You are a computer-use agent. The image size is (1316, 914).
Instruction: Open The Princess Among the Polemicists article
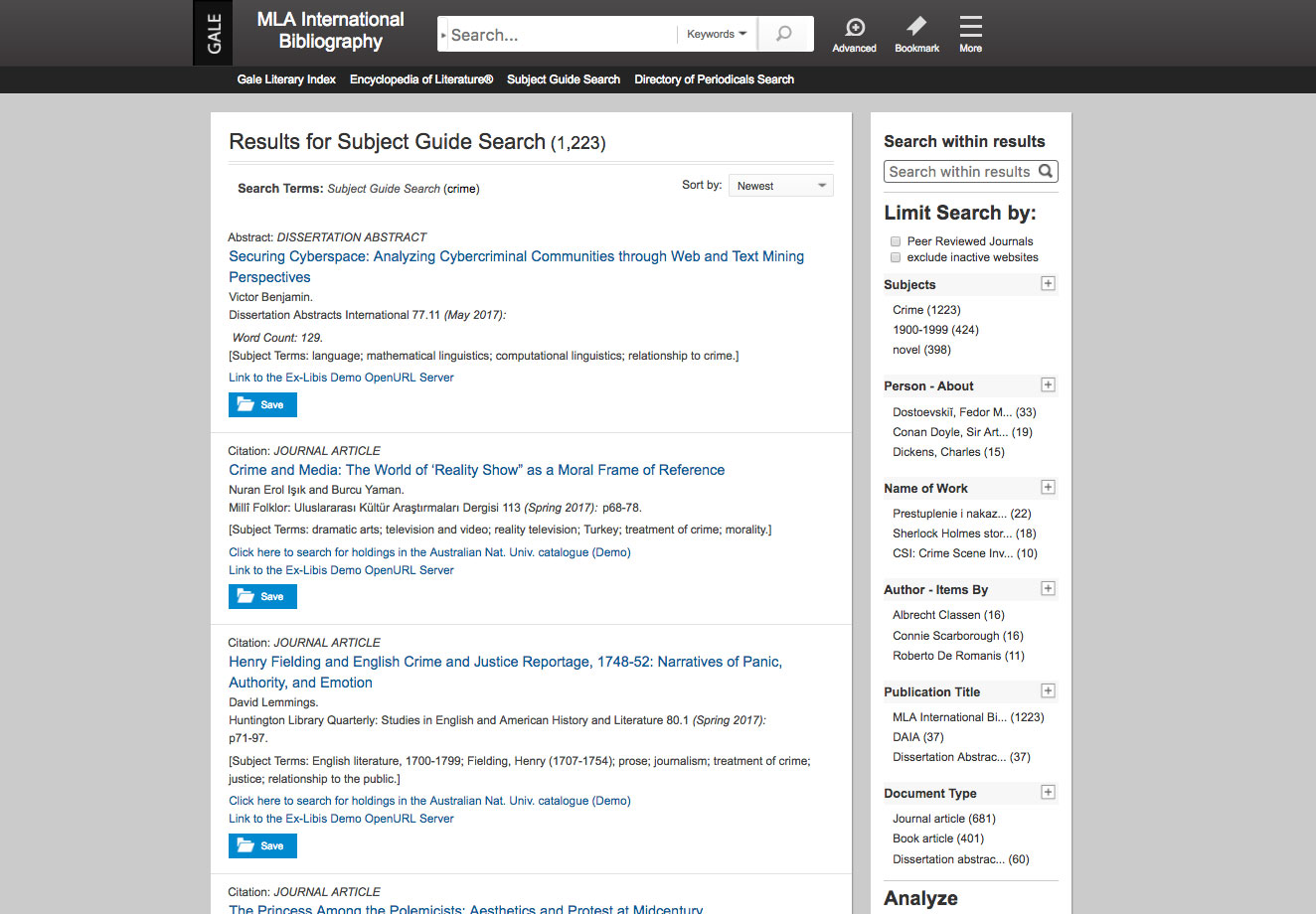pos(465,908)
